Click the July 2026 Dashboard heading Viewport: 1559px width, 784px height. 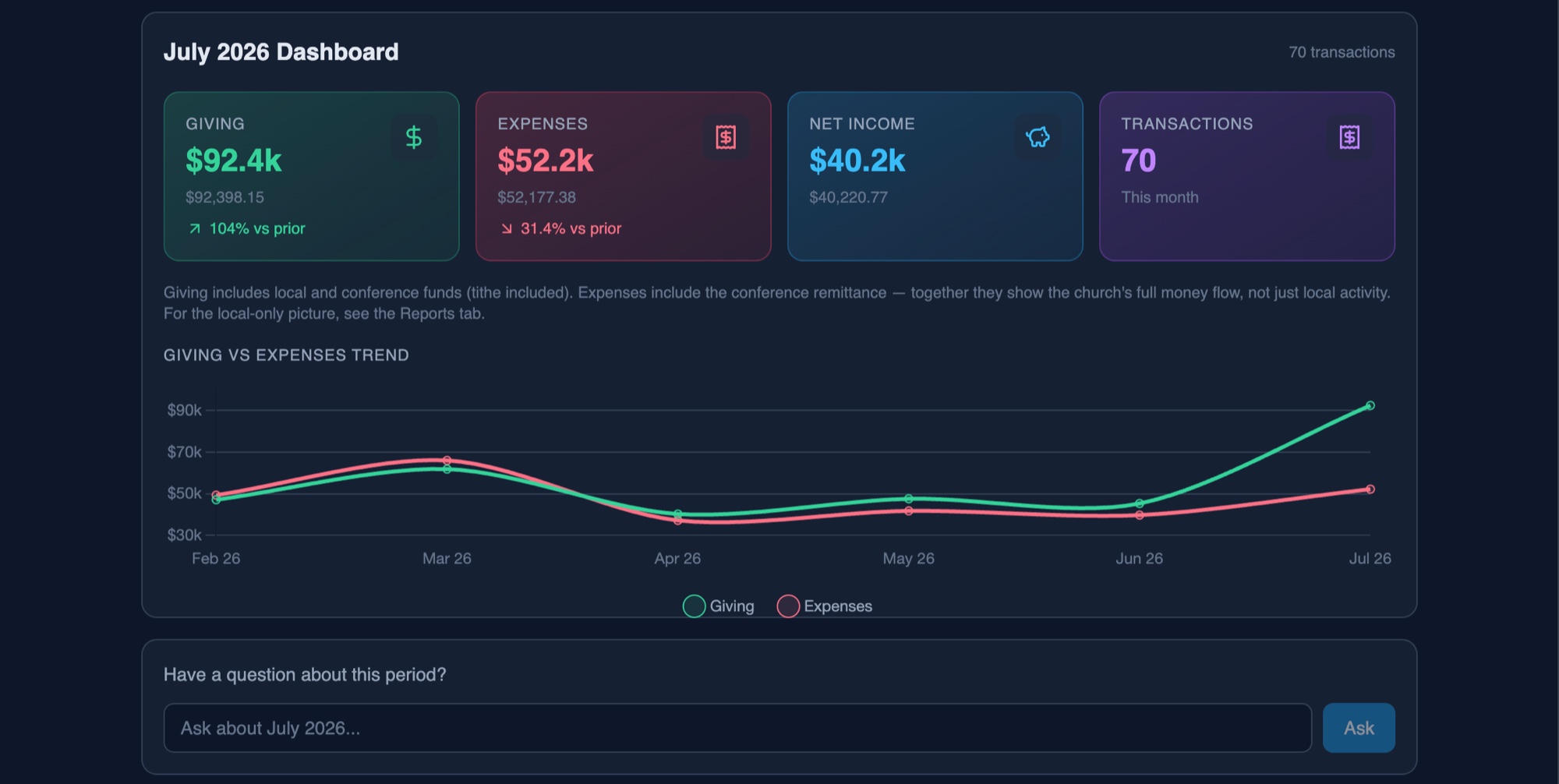[281, 52]
